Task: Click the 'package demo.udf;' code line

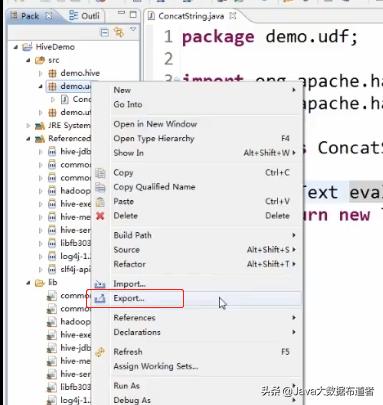Action: point(270,37)
